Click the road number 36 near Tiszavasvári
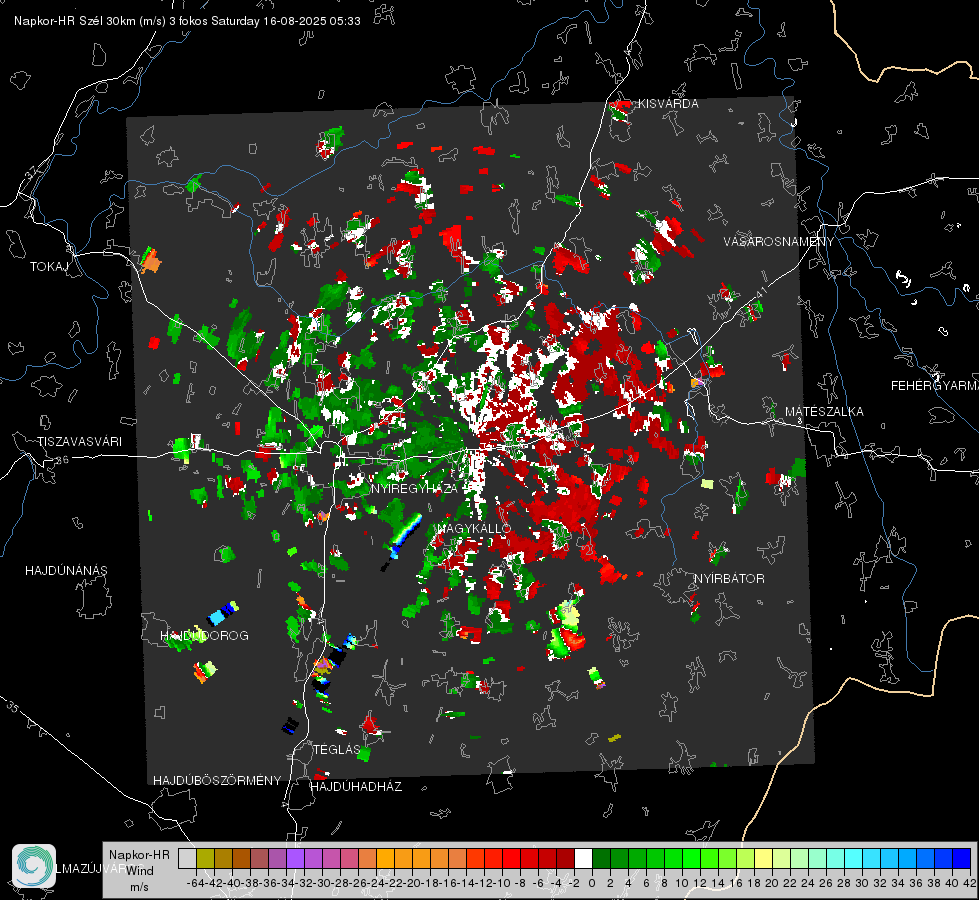The height and width of the screenshot is (900, 979). tap(62, 460)
